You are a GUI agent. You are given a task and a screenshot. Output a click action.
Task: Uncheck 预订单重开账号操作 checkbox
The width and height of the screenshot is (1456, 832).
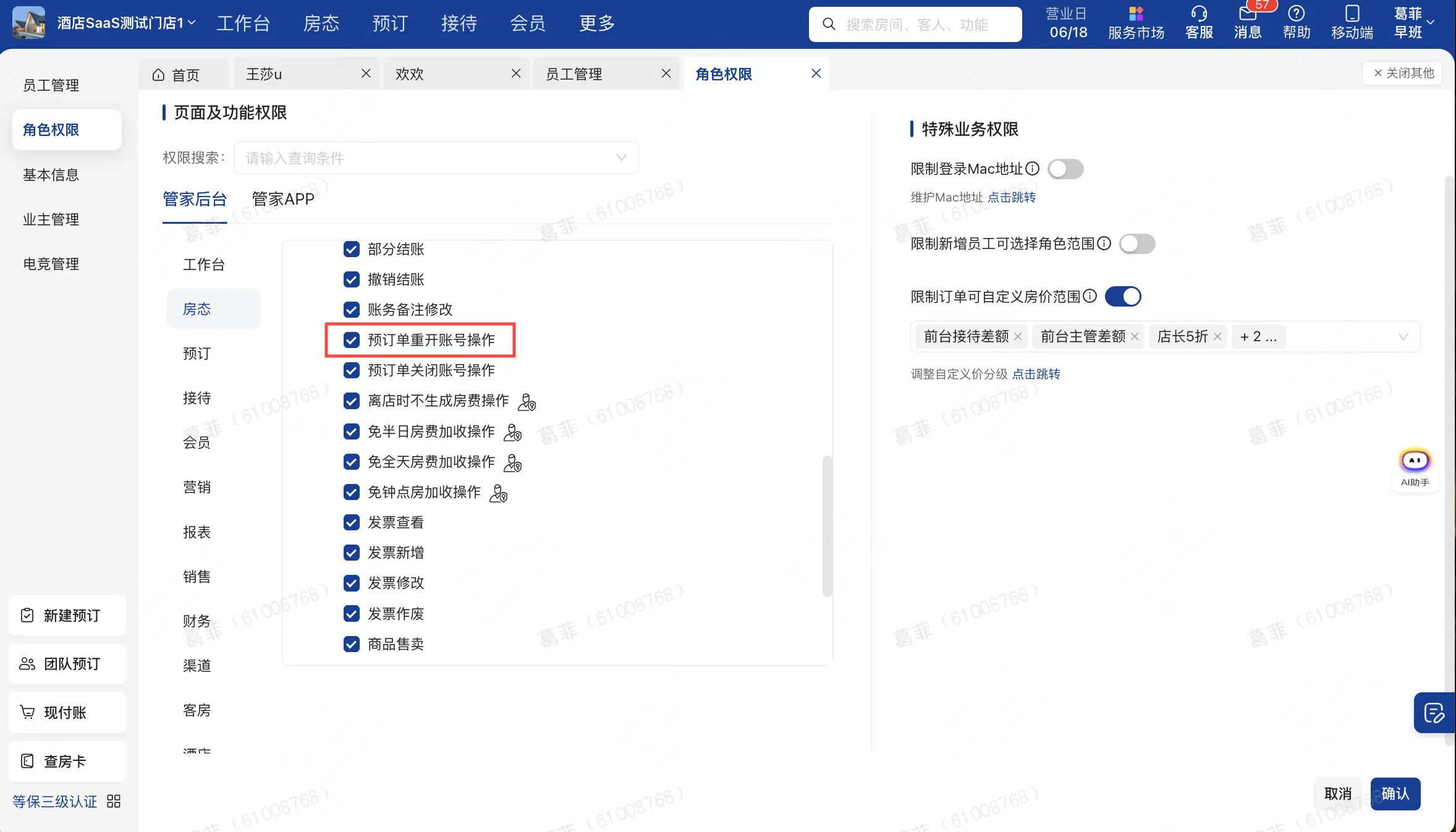(x=351, y=340)
